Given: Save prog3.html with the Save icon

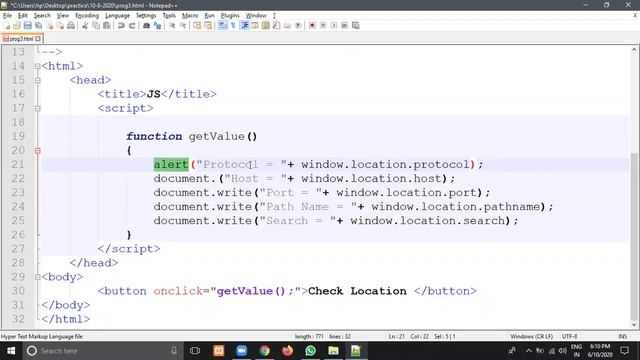Looking at the screenshot, I should tap(27, 25).
